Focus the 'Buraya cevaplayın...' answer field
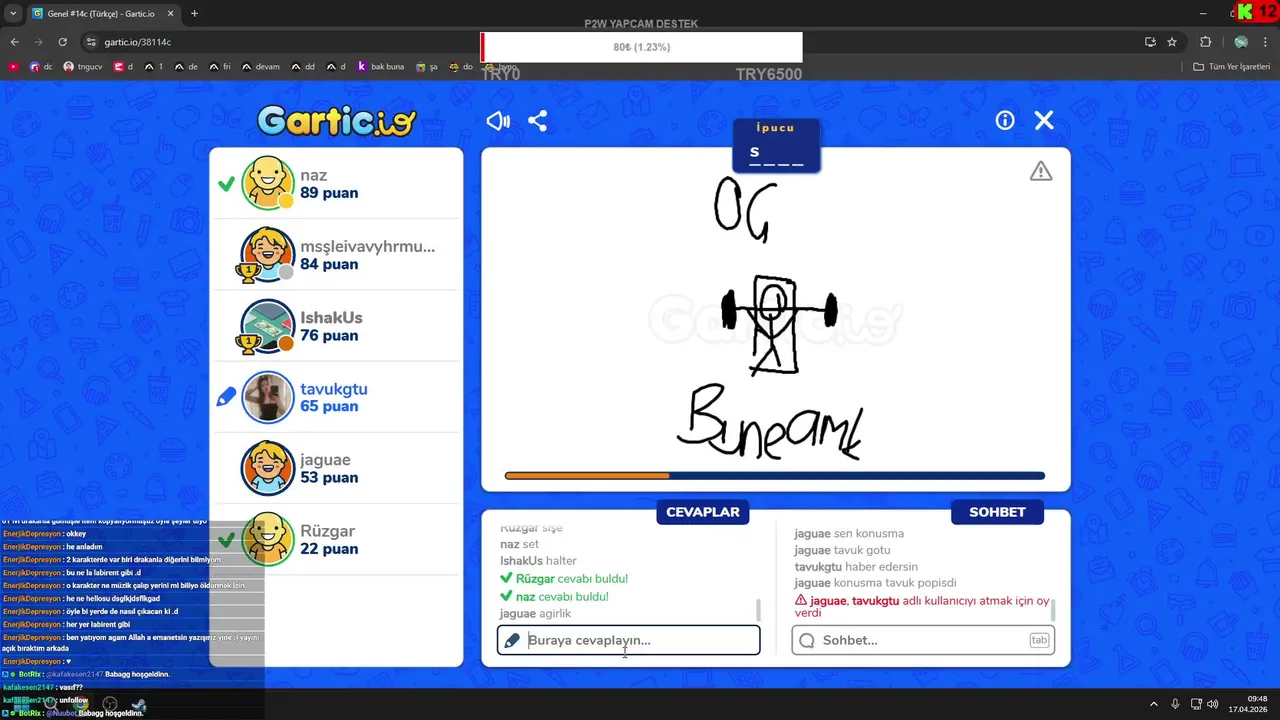This screenshot has height=720, width=1280. pyautogui.click(x=628, y=640)
